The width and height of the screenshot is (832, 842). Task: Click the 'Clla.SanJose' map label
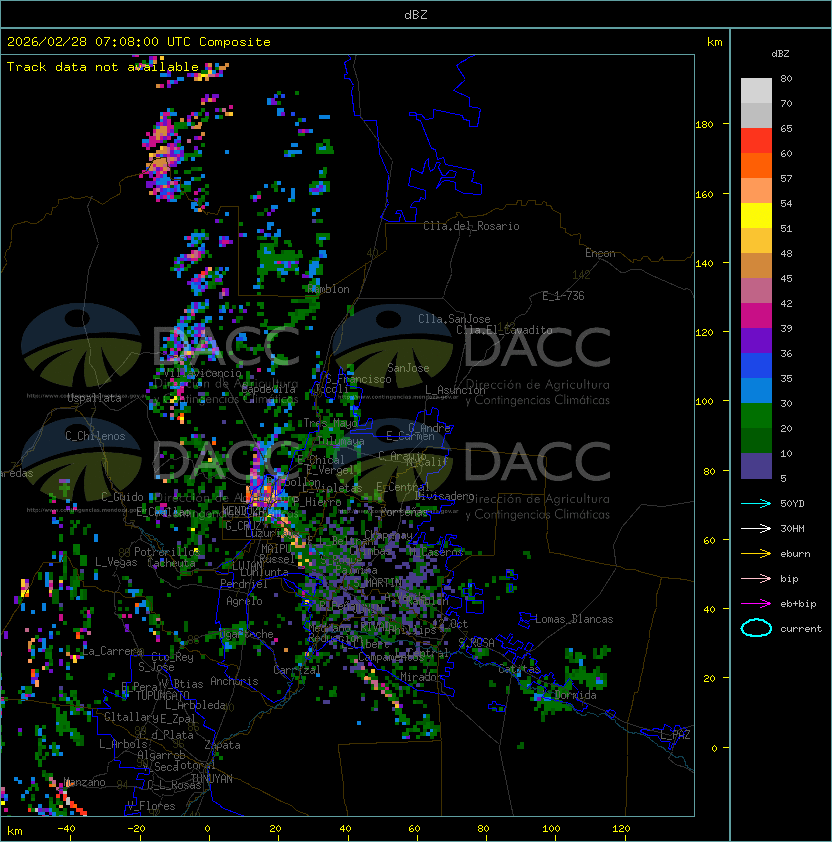[x=454, y=319]
